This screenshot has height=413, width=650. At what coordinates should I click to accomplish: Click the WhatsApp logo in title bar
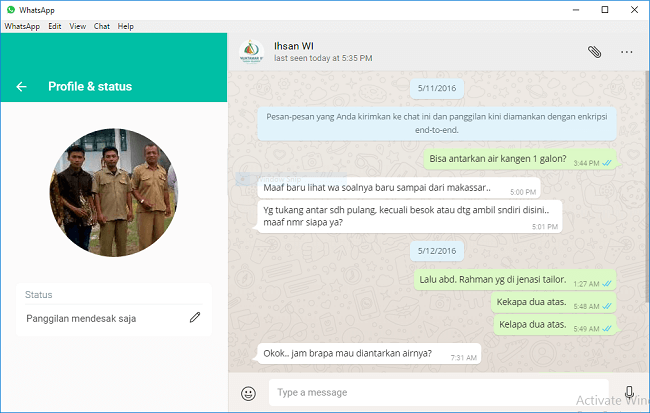pos(11,10)
